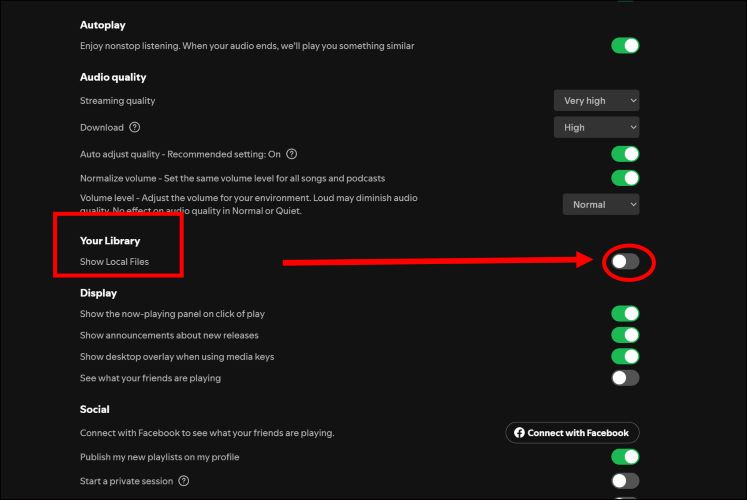
Task: Open the Download quality dropdown
Action: click(x=596, y=127)
